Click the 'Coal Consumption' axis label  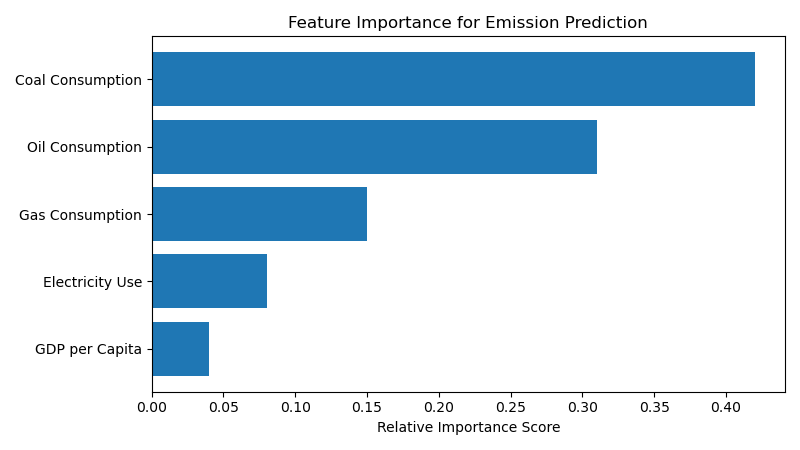coord(78,80)
